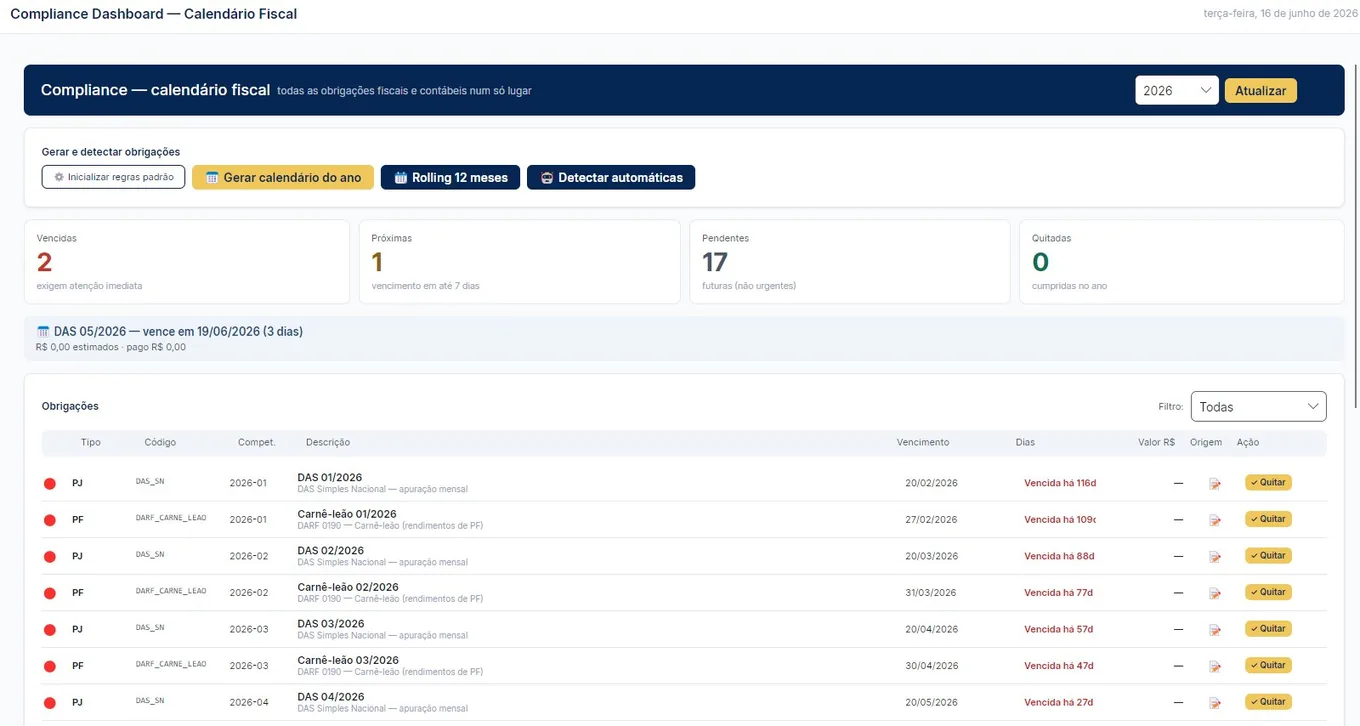Open origin document icon for DAS 04/2026
The width and height of the screenshot is (1360, 726).
[x=1215, y=703]
